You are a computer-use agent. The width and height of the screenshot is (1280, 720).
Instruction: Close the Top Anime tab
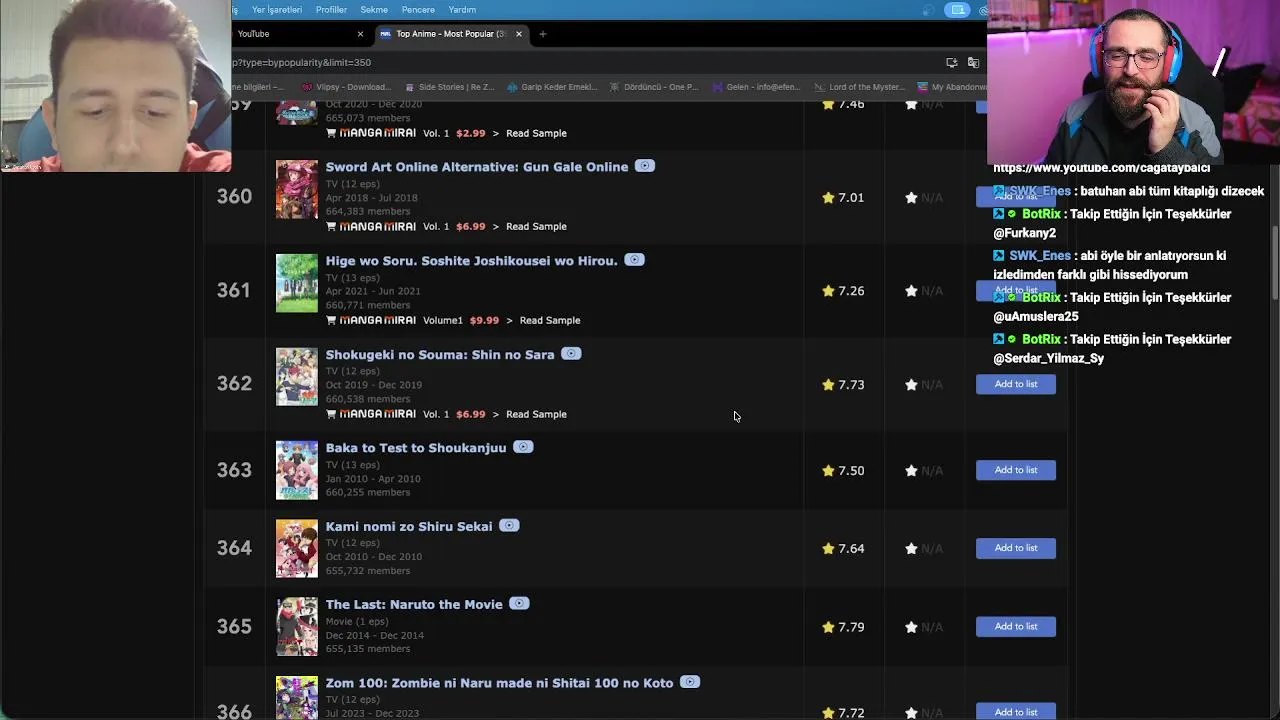point(518,34)
